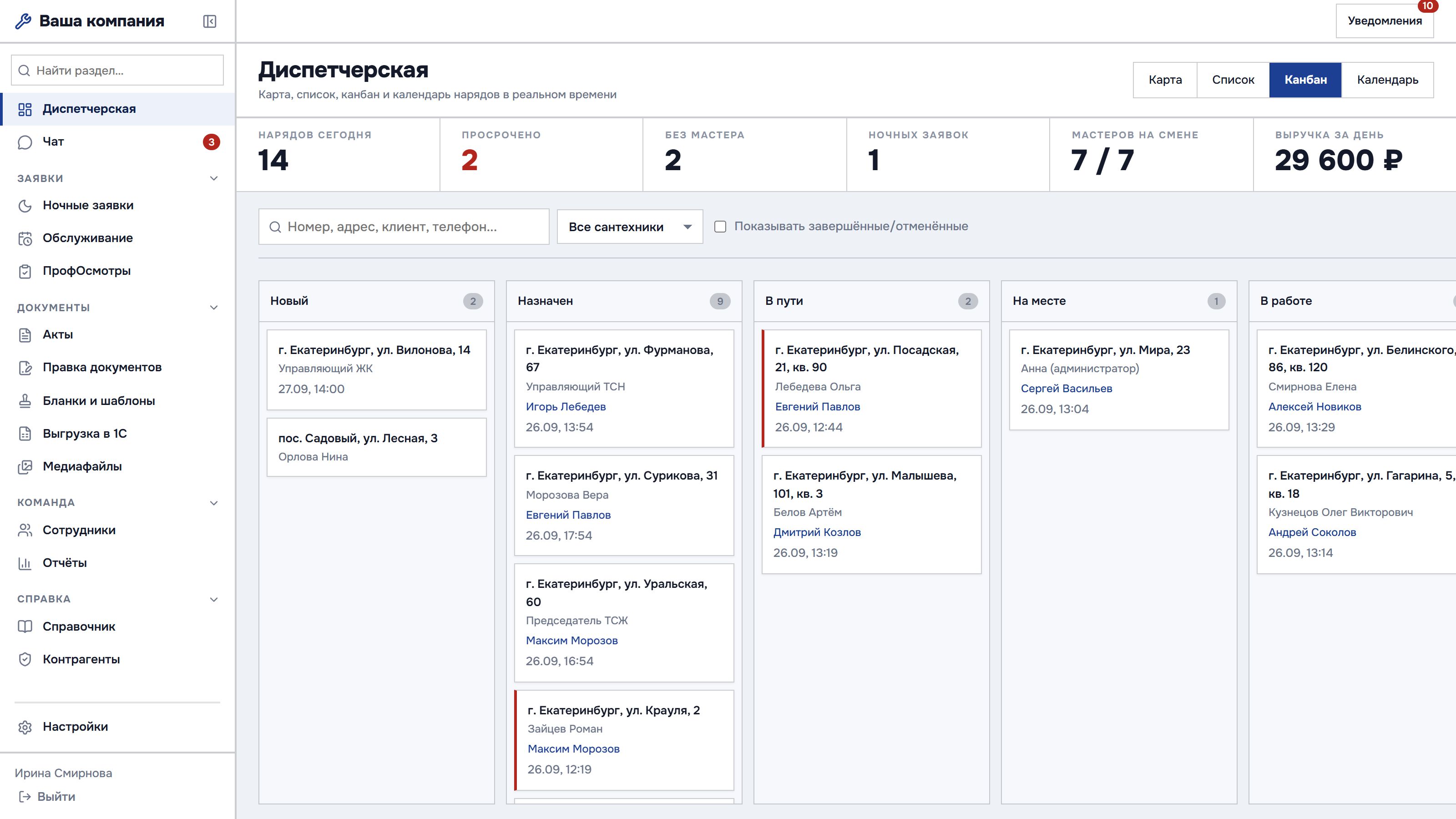Click the notifications badge showing 10
The width and height of the screenshot is (1456, 819).
click(x=1428, y=5)
